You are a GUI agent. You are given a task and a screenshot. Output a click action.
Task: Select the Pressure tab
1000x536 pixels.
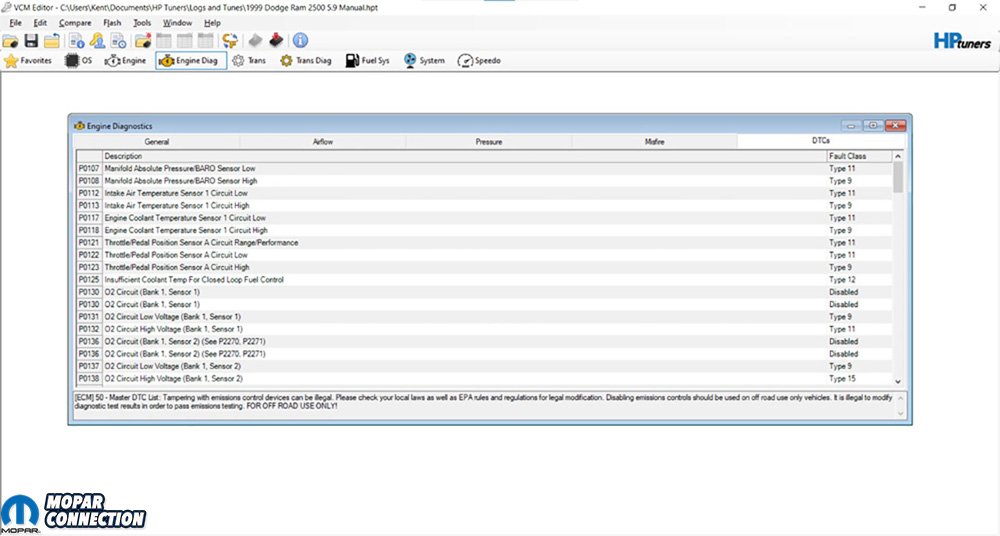click(x=489, y=142)
